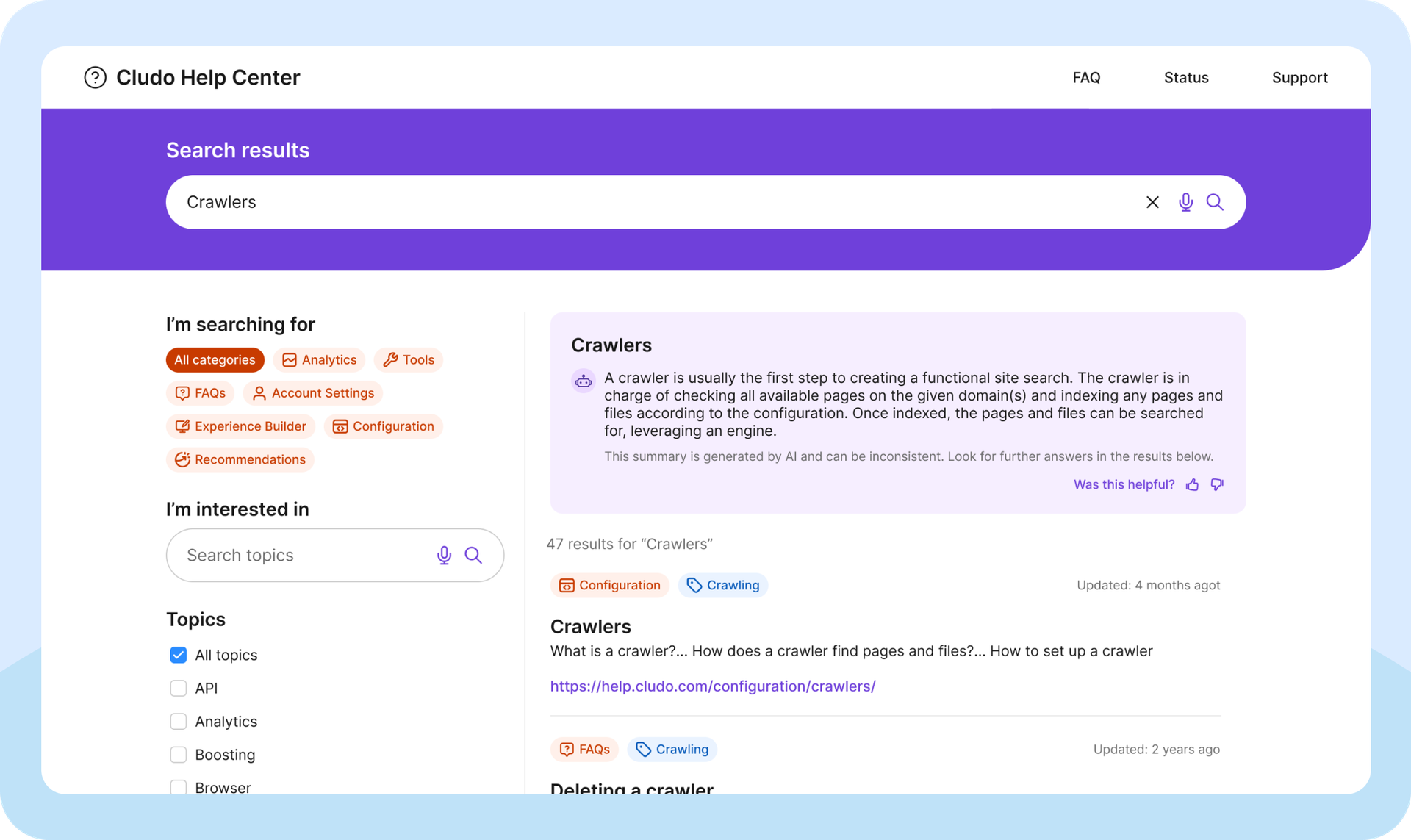
Task: Click the Cludo Help Center title
Action: click(208, 77)
